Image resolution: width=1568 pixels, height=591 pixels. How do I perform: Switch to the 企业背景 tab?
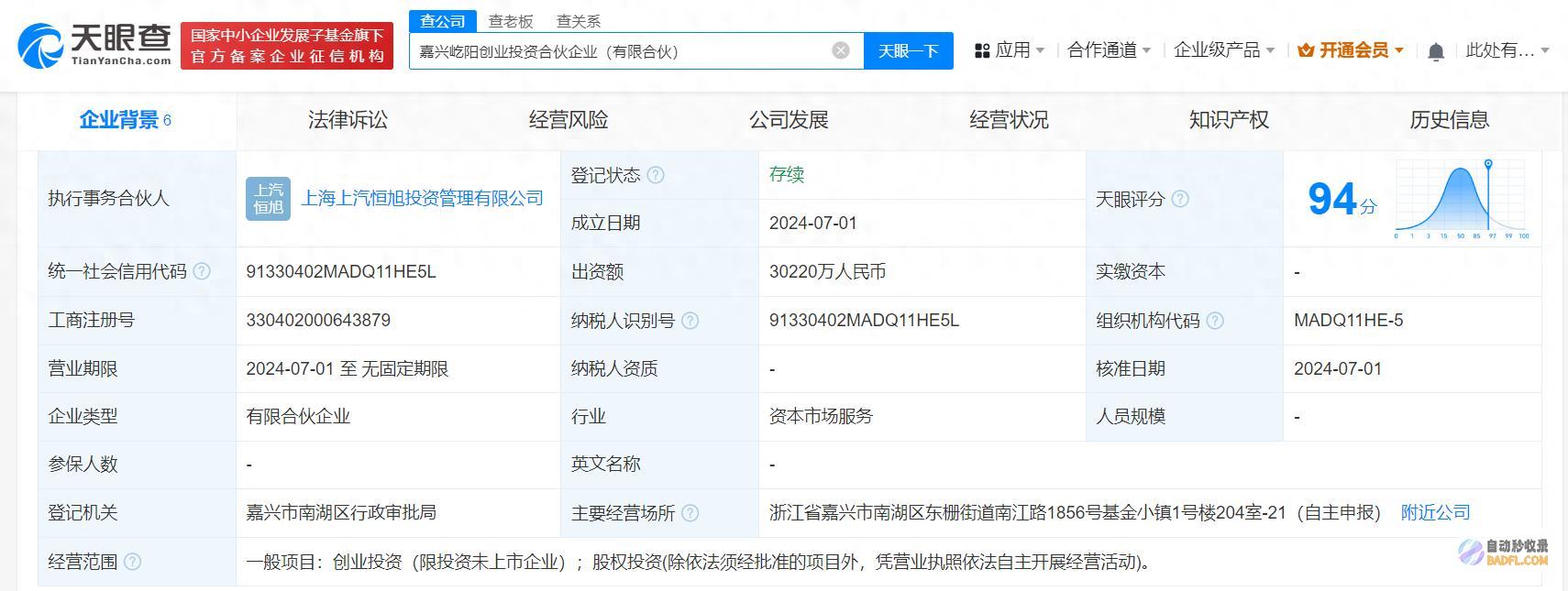tap(126, 120)
